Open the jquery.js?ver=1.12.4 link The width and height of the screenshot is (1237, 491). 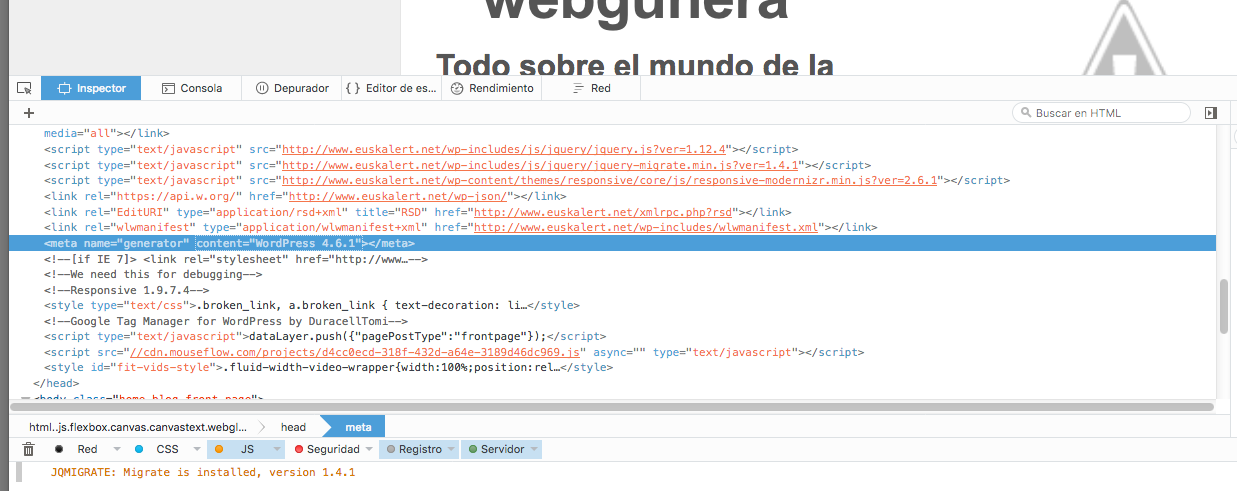pos(505,148)
